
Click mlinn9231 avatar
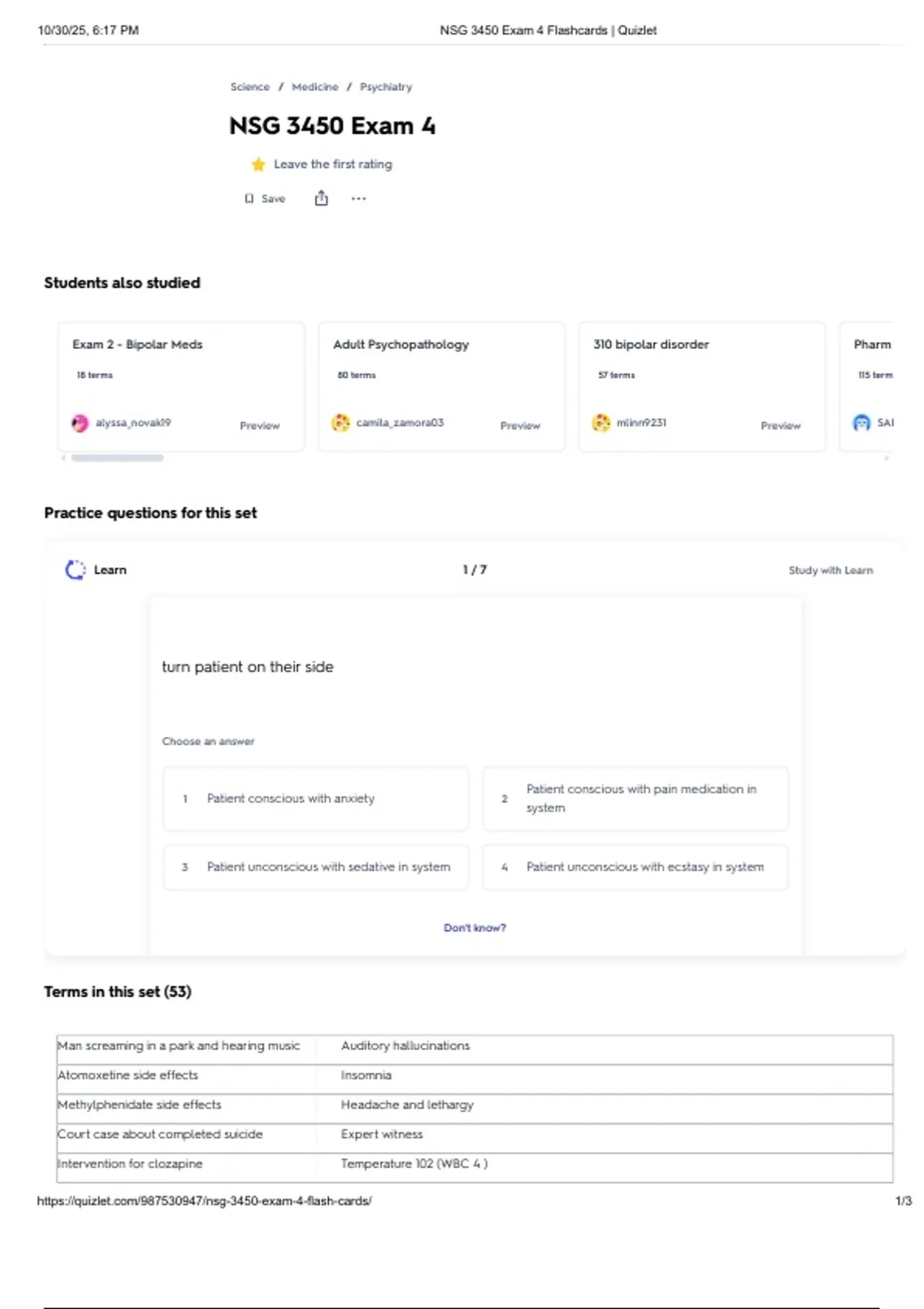click(601, 423)
